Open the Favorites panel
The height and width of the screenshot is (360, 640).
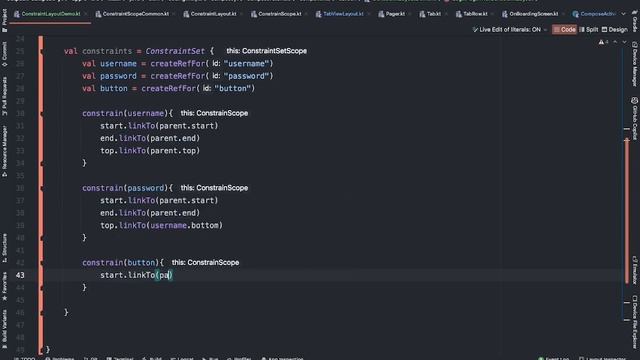coord(4,286)
